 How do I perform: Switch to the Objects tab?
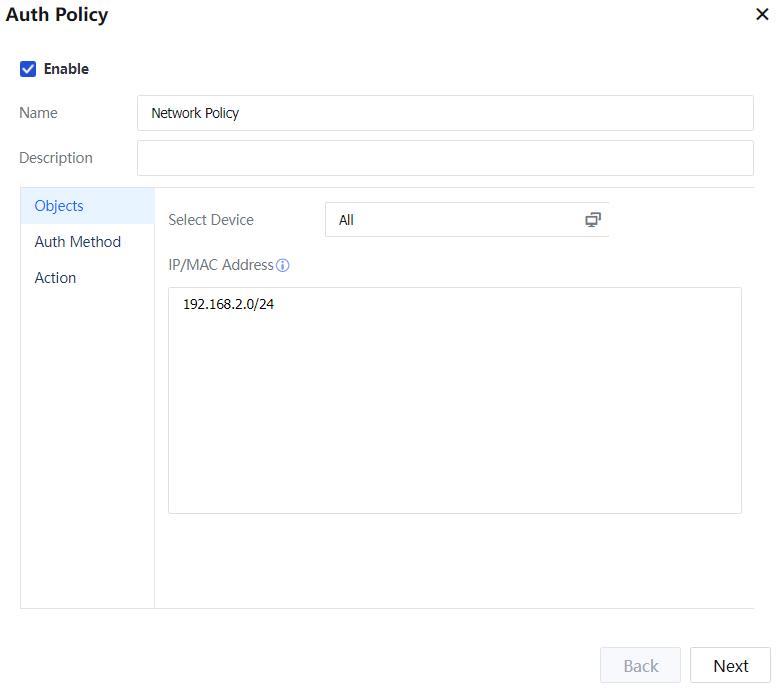click(59, 206)
